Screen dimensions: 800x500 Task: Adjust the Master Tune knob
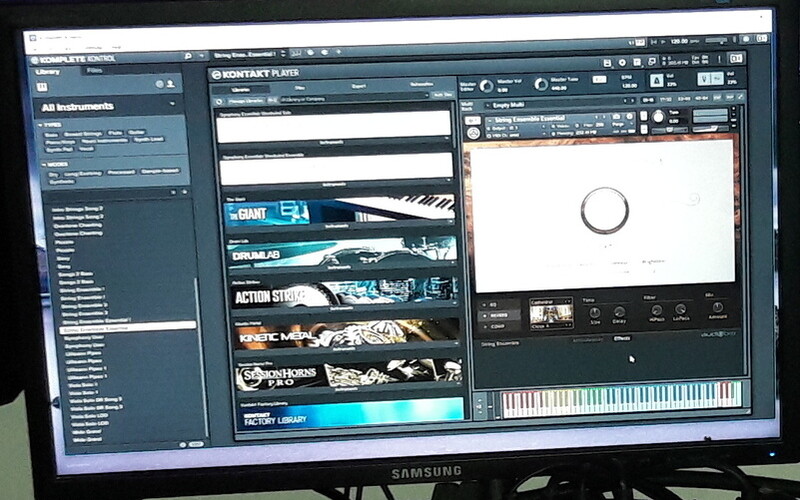point(541,84)
